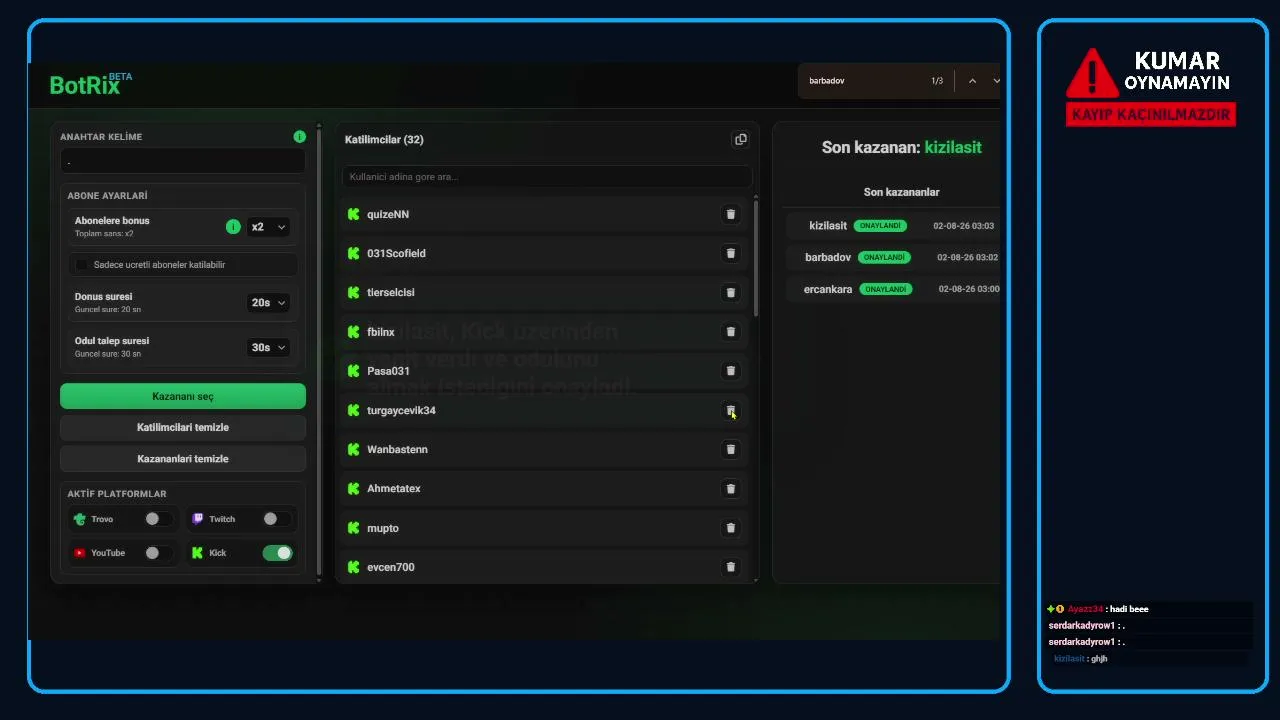Disable the Kick platform switch
Image resolution: width=1280 pixels, height=720 pixels.
(277, 553)
